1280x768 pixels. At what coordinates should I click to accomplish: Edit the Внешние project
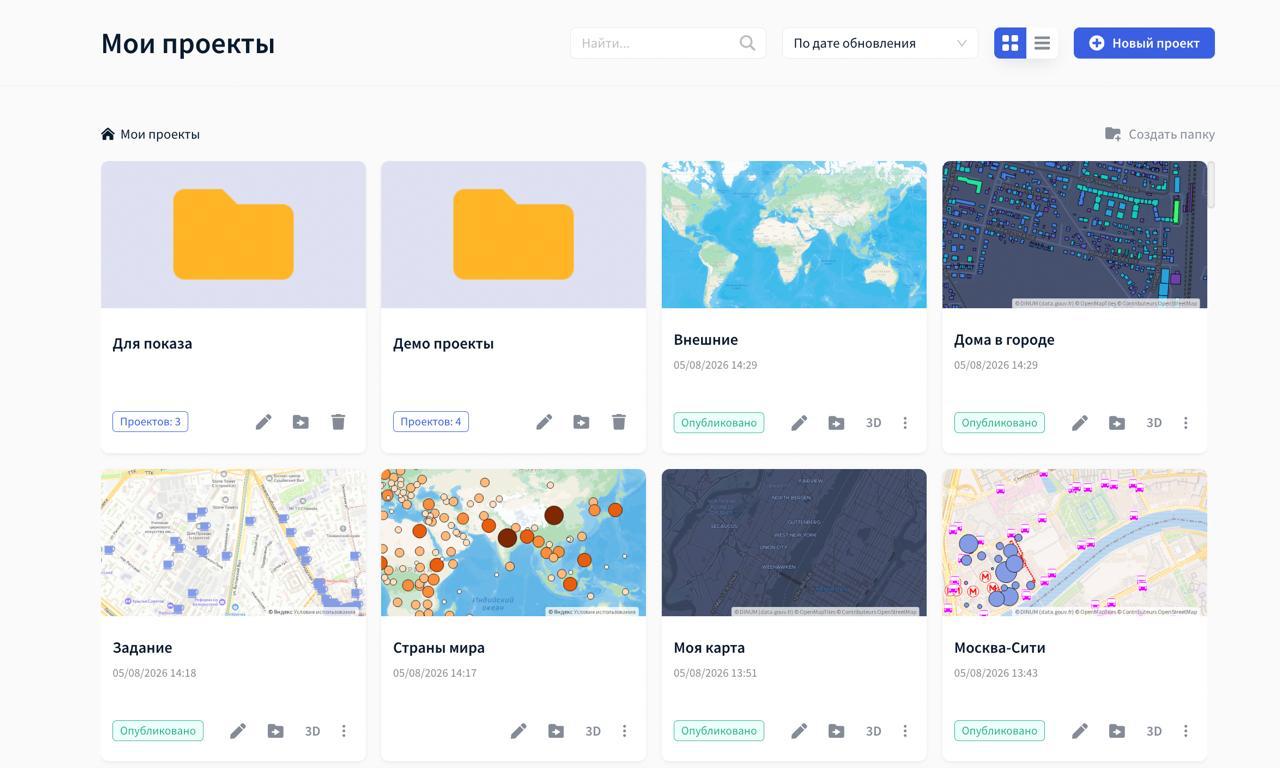(799, 423)
